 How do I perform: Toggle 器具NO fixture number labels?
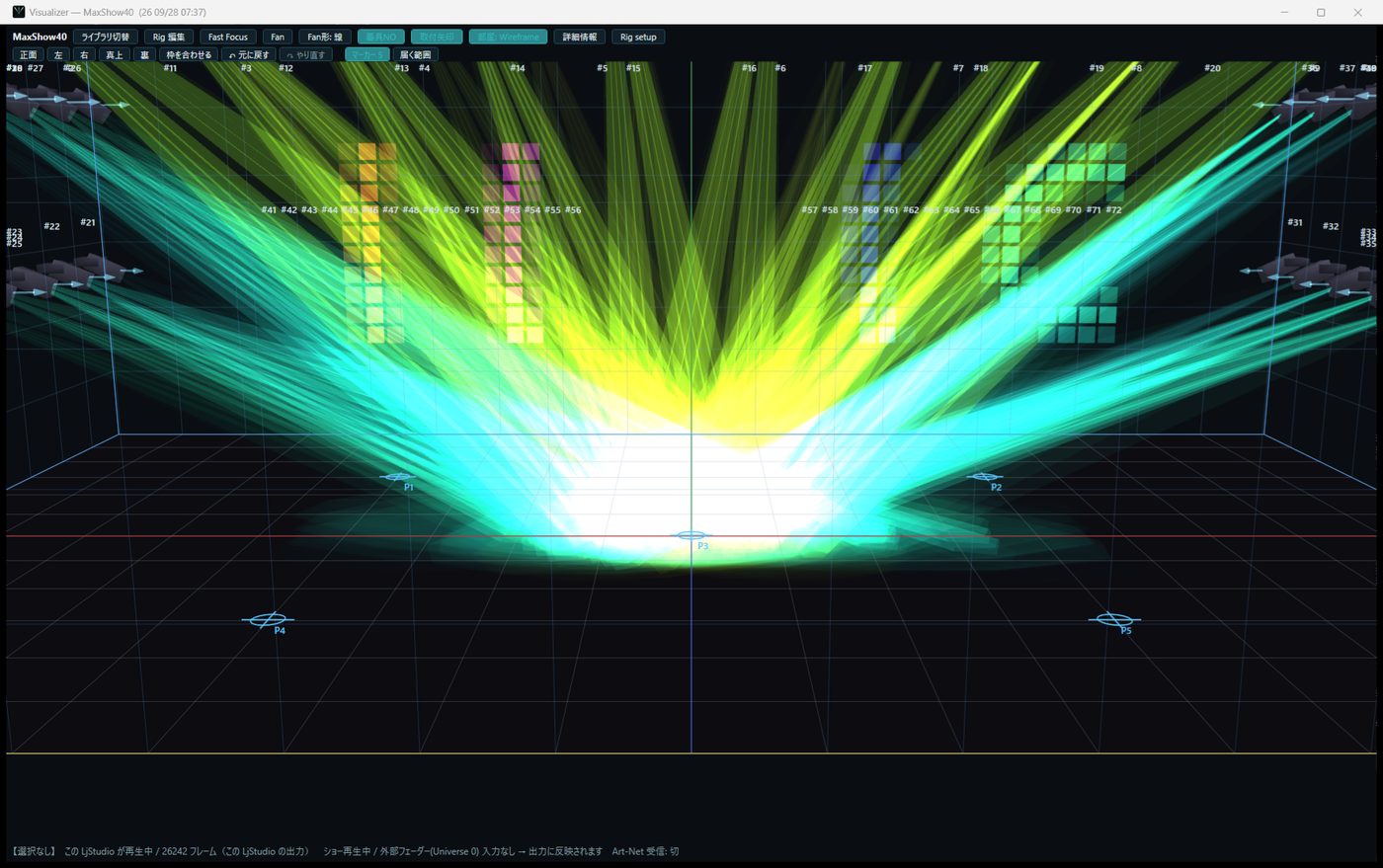click(x=381, y=37)
